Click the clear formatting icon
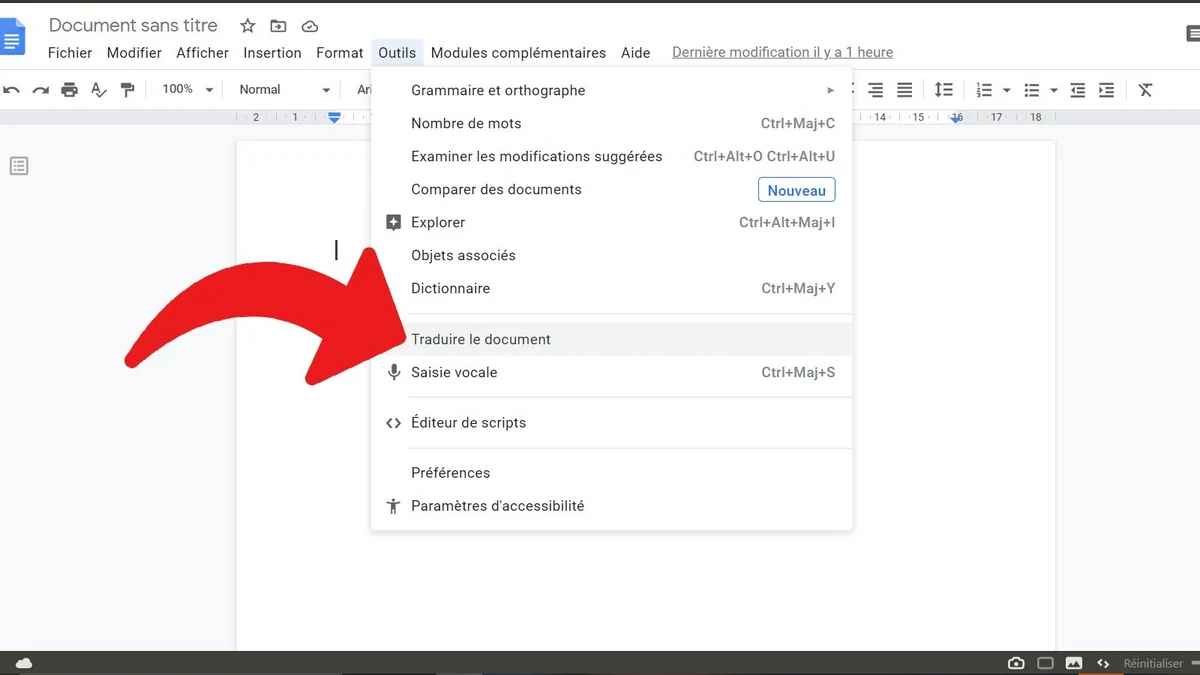This screenshot has height=675, width=1200. point(1146,90)
